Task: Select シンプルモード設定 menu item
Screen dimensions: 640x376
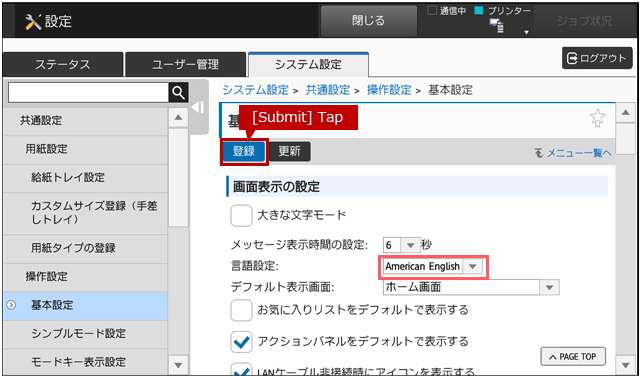Action: click(85, 334)
